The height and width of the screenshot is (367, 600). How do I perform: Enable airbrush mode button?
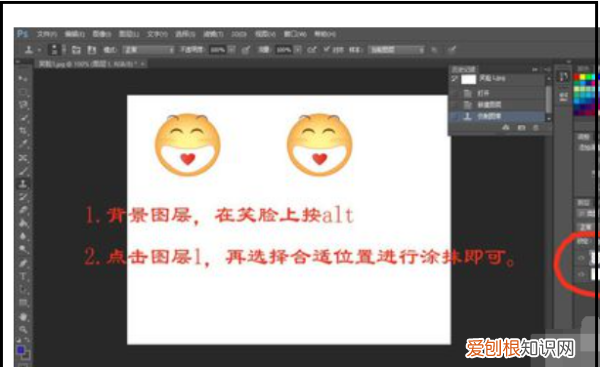point(312,50)
